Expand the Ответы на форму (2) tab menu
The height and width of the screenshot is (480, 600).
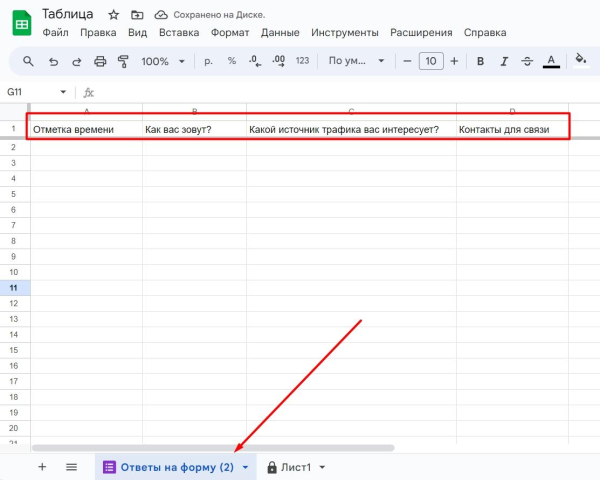click(x=246, y=467)
